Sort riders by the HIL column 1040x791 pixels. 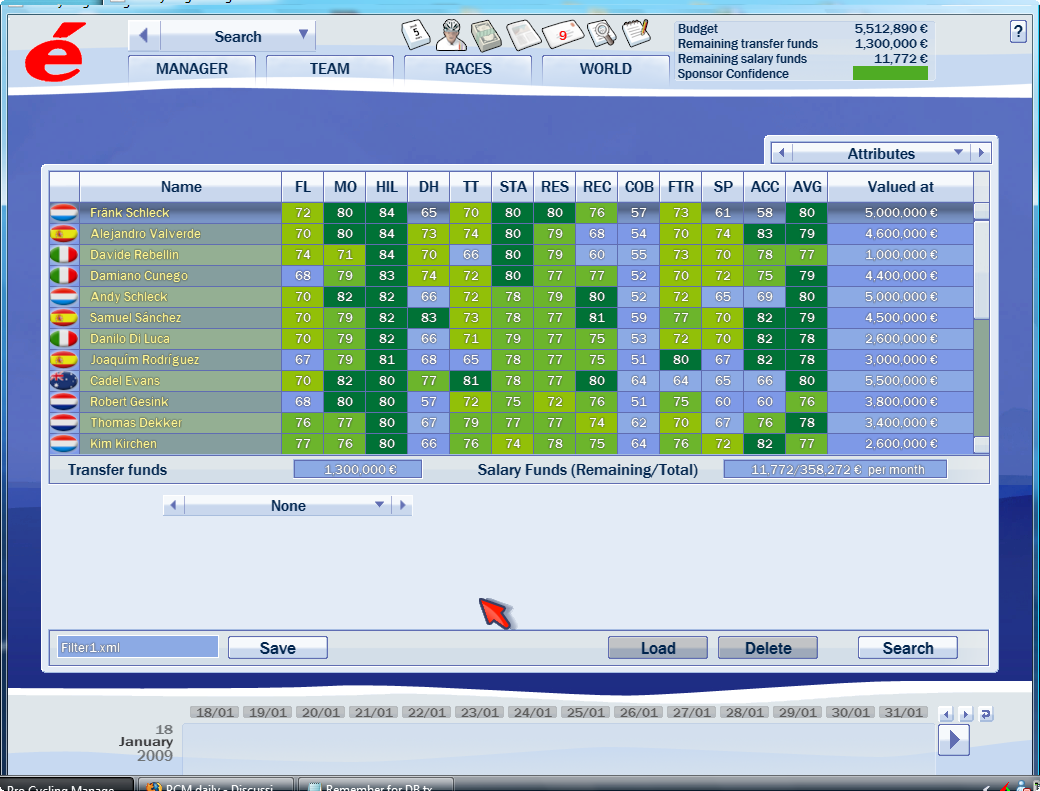pos(386,187)
